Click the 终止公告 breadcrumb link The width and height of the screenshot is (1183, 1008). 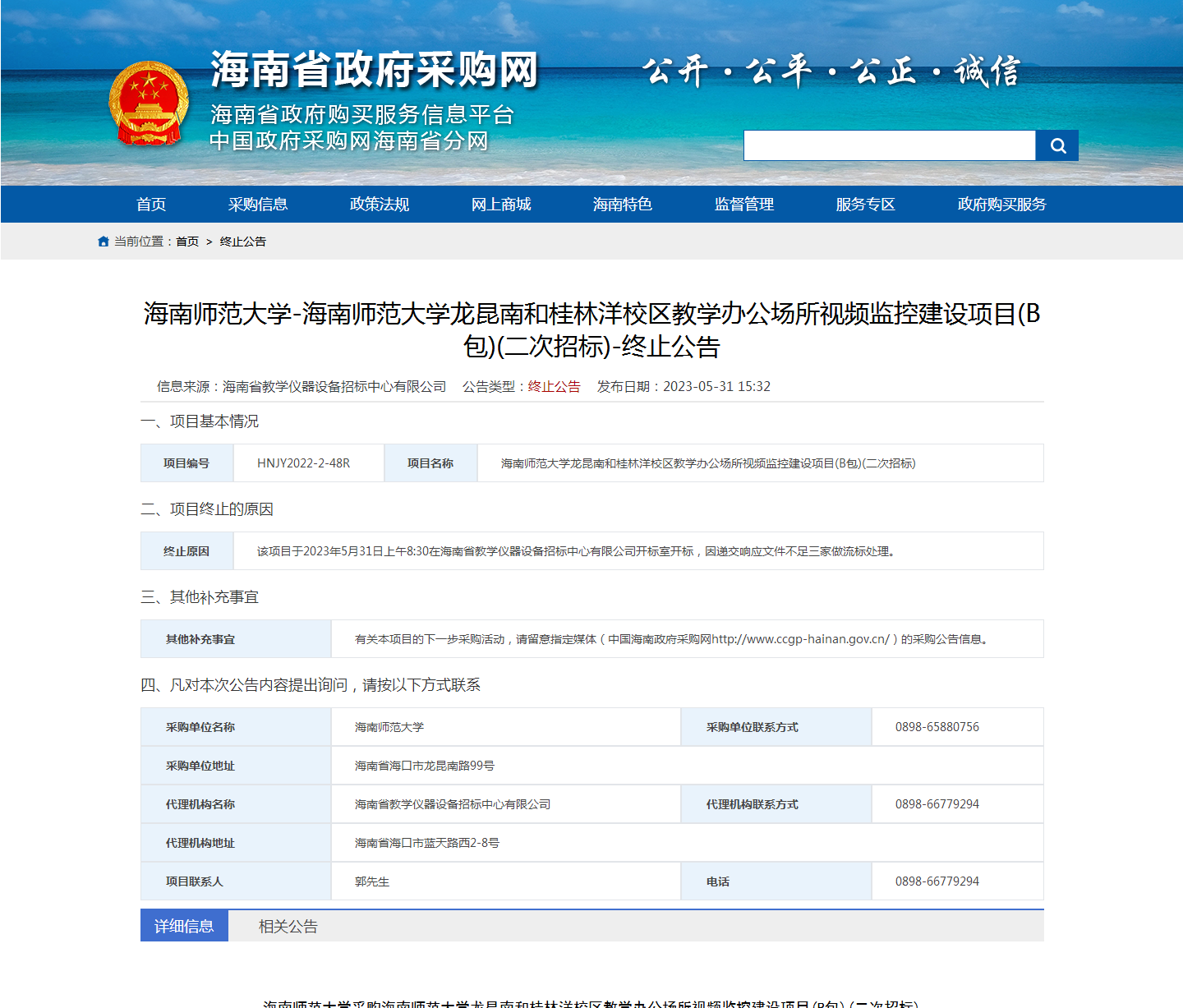[243, 242]
